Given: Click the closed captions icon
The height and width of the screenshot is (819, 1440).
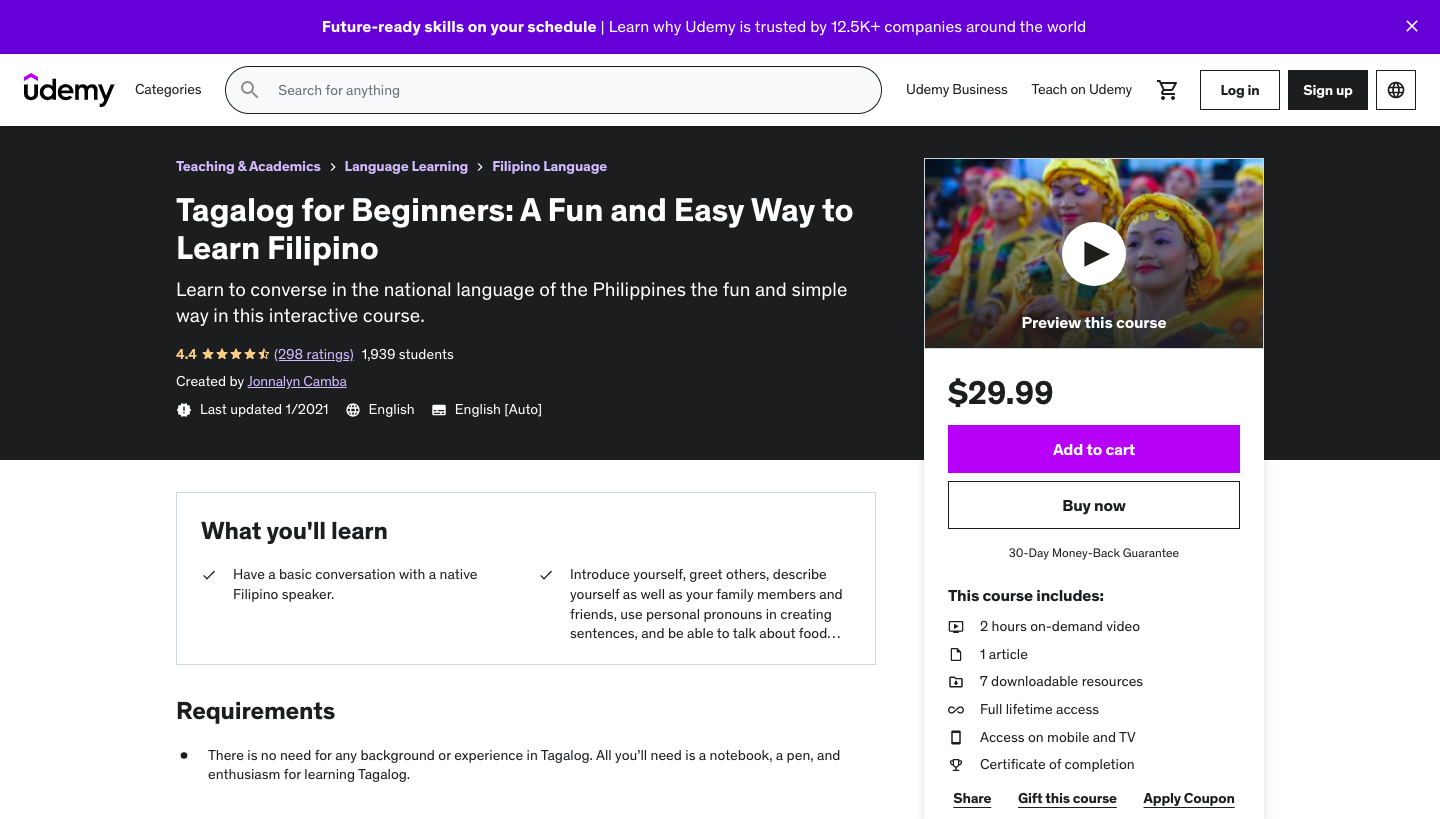Looking at the screenshot, I should pos(439,410).
